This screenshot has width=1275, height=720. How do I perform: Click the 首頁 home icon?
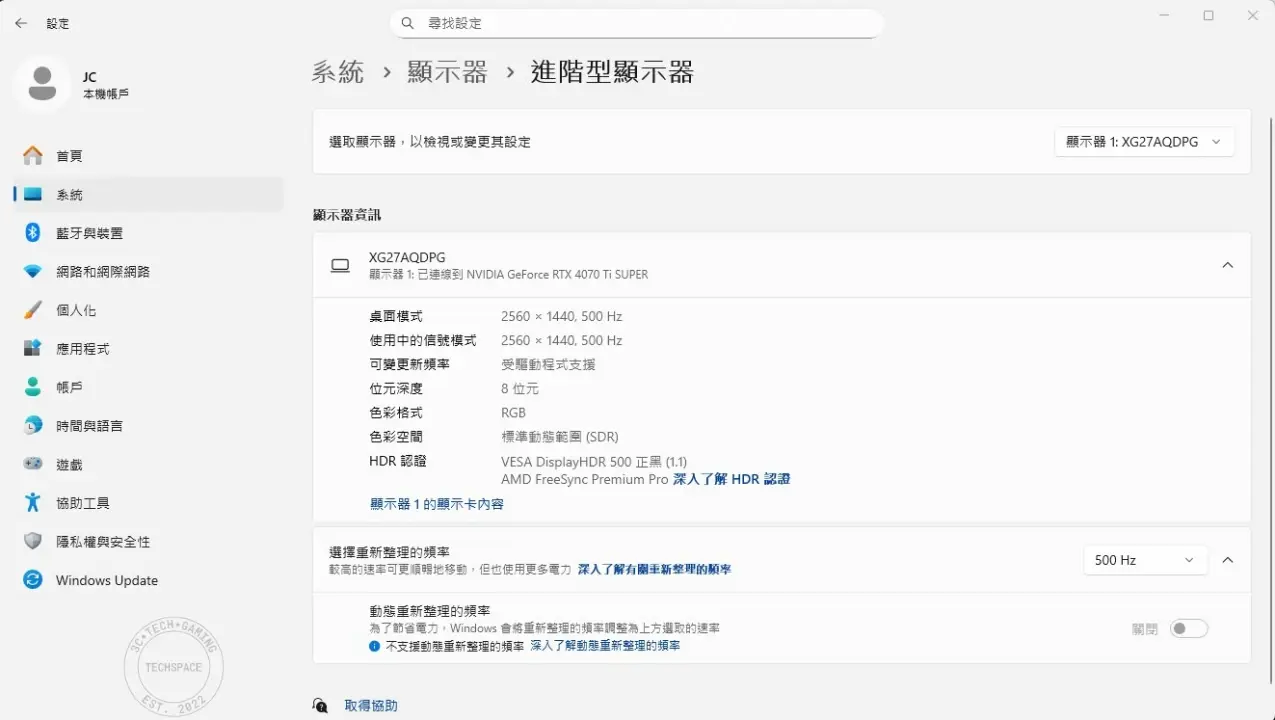click(x=33, y=156)
